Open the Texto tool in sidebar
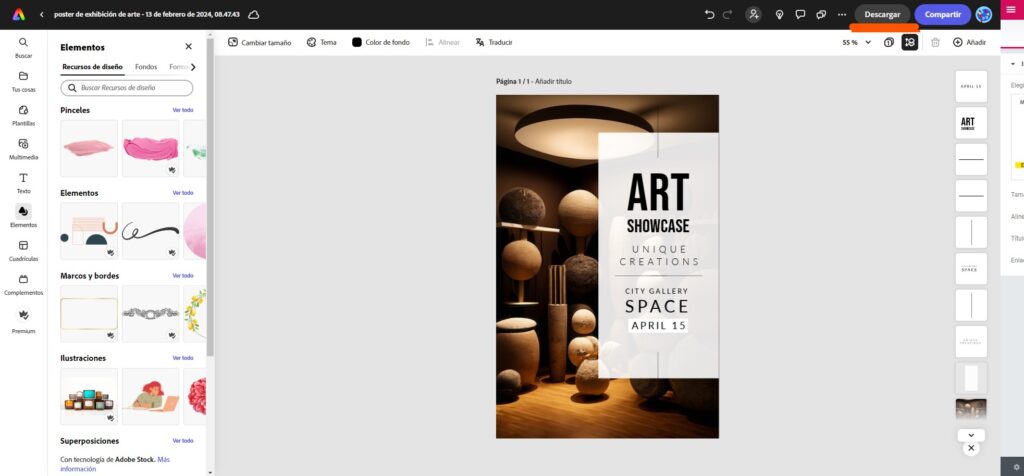The height and width of the screenshot is (476, 1024). click(23, 182)
